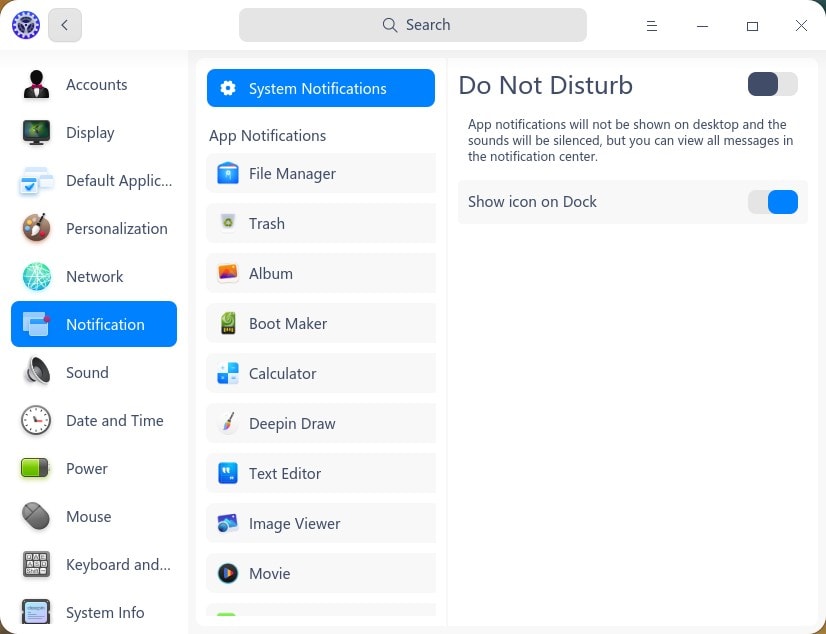Enable Do Not Disturb mode
The width and height of the screenshot is (826, 634).
coord(772,84)
